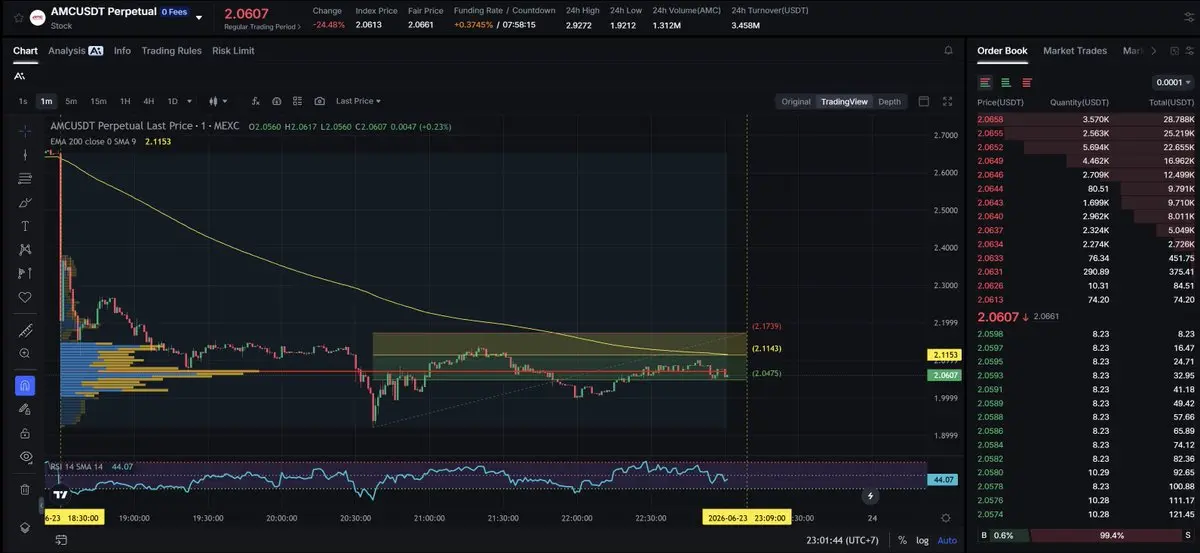Select the brush drawing tool
Screen dimensions: 1200x553
click(x=25, y=202)
